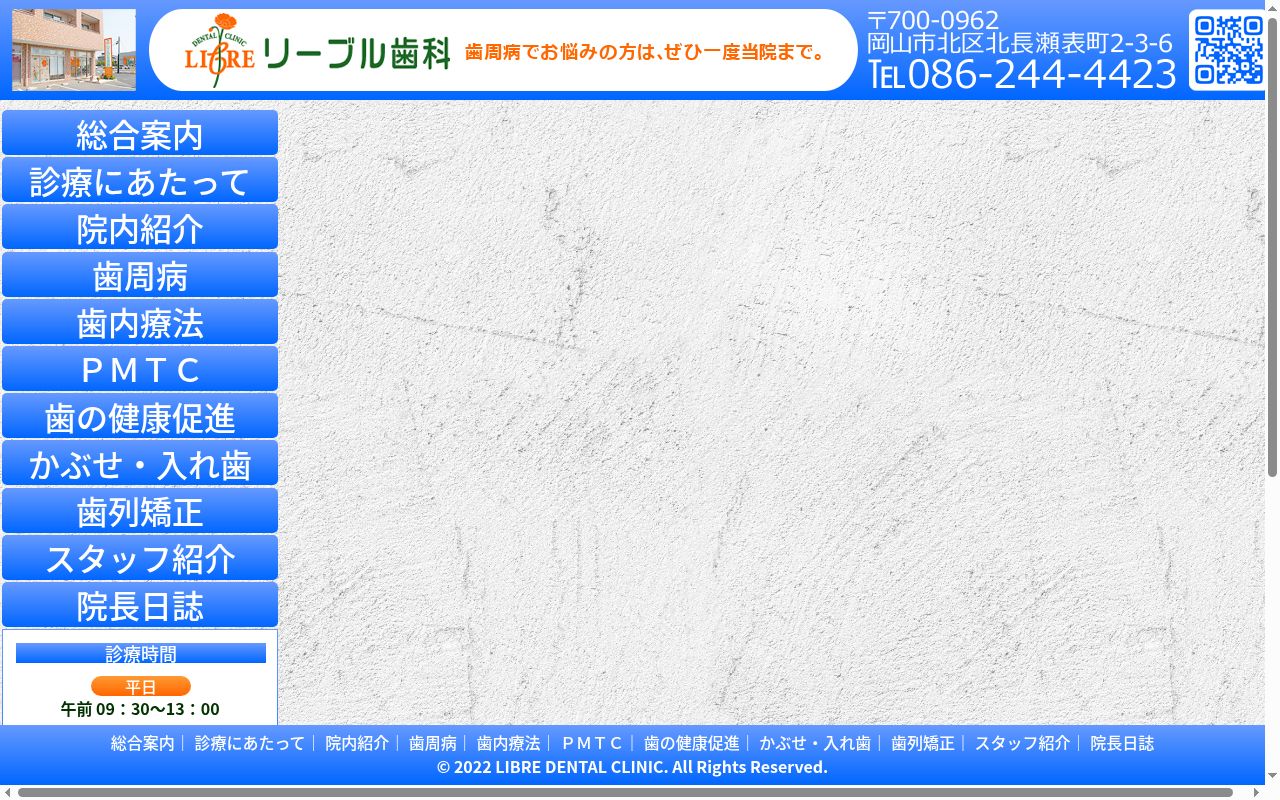Click the 診療にあたって footer link
Screen dimensions: 1280x800
(250, 743)
